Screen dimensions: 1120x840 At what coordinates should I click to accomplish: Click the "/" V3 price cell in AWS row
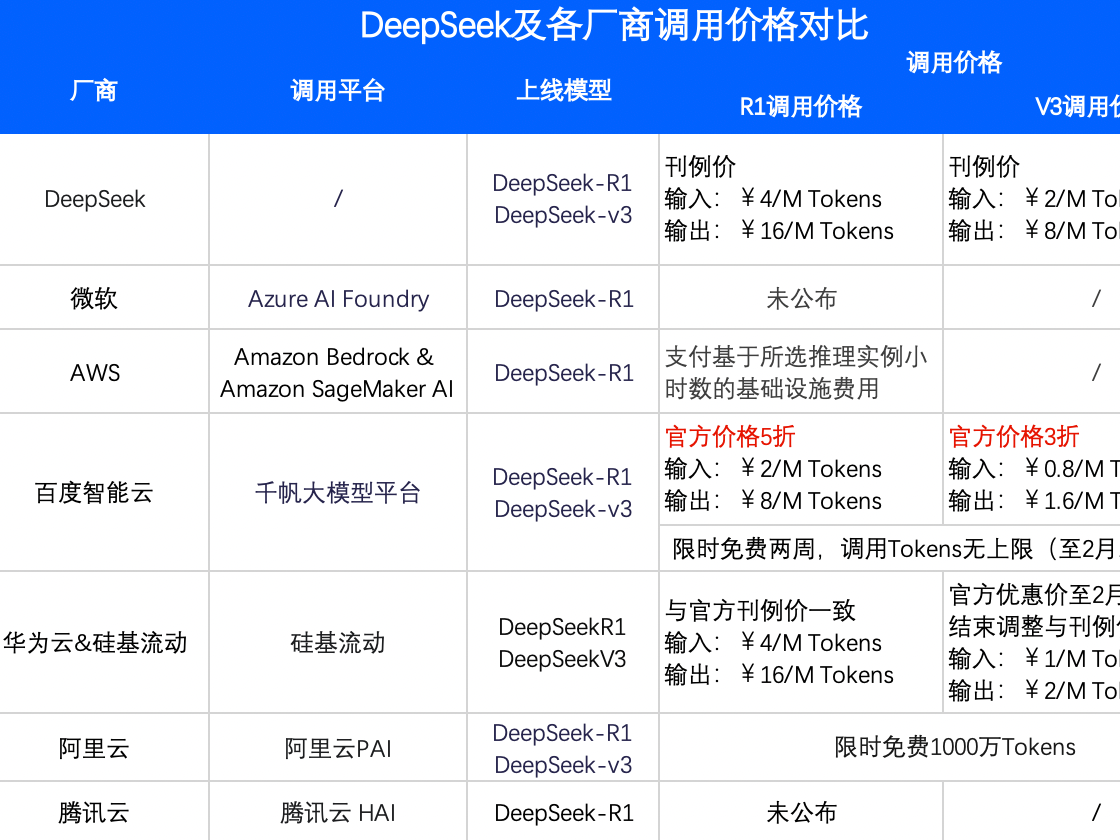pyautogui.click(x=1096, y=372)
